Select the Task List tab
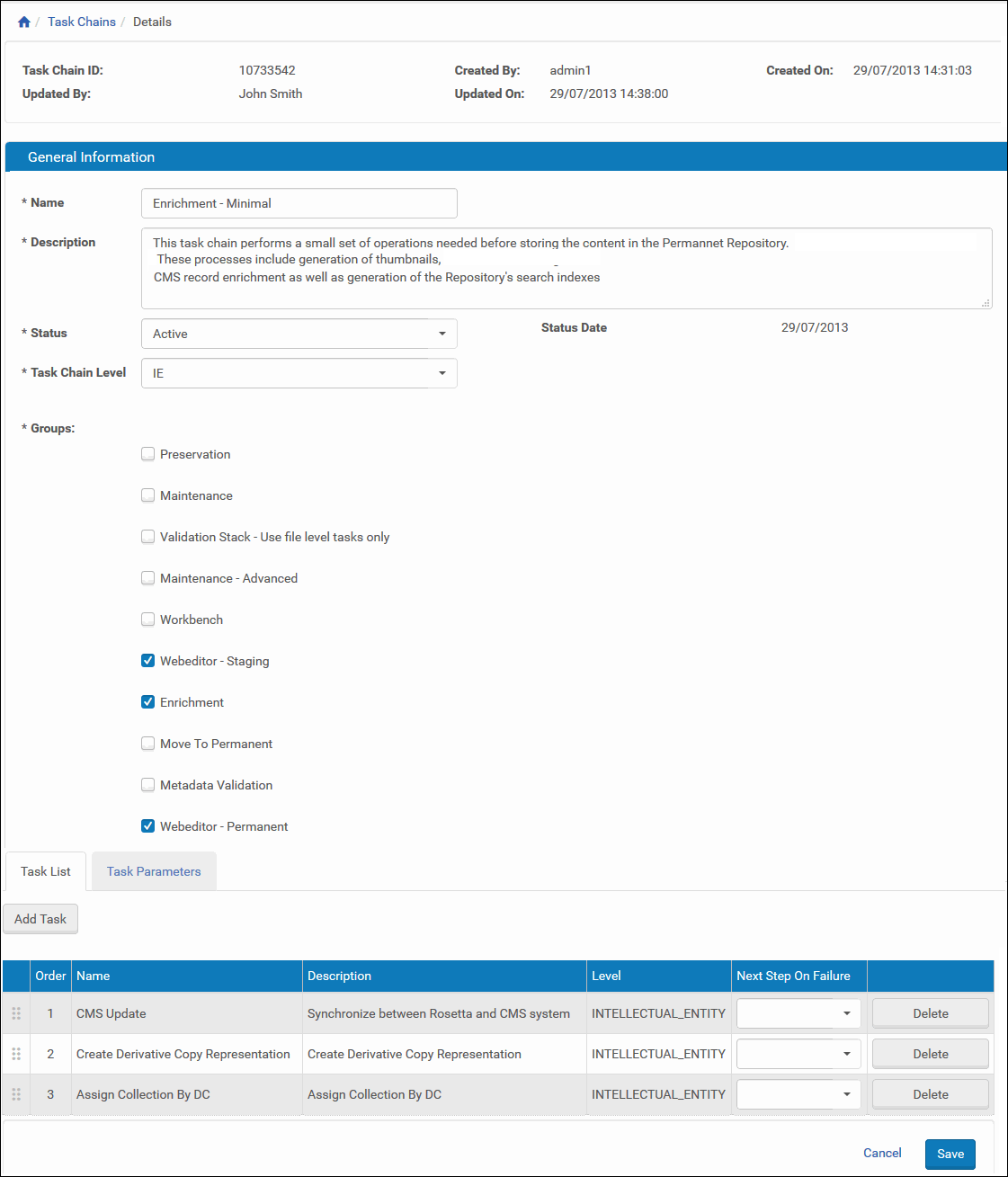1008x1177 pixels. click(x=46, y=871)
